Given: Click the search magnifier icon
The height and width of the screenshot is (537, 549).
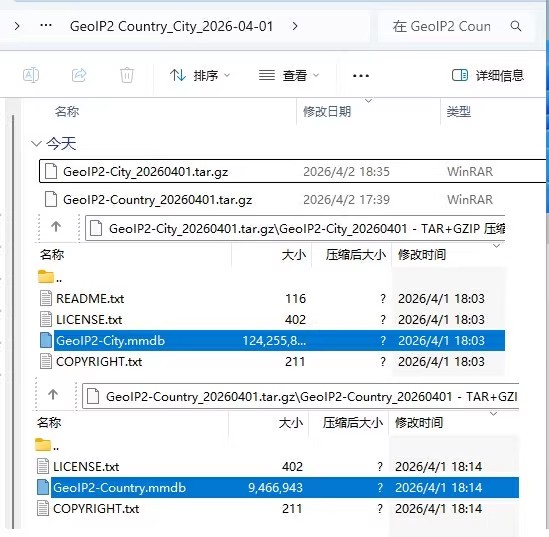Looking at the screenshot, I should [516, 26].
